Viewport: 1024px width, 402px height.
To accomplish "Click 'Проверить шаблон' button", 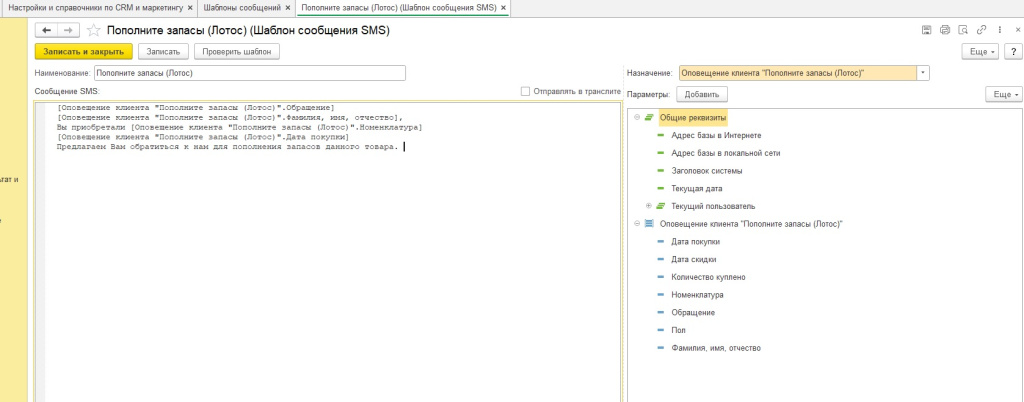I will pos(236,51).
